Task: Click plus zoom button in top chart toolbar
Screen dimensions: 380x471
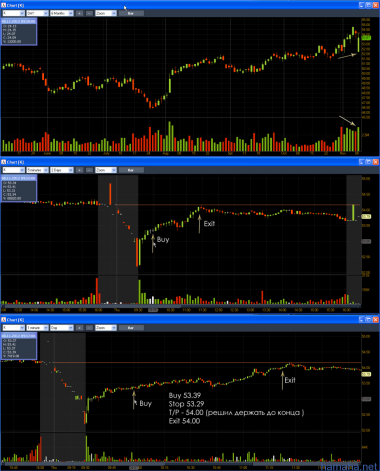Action: point(79,13)
